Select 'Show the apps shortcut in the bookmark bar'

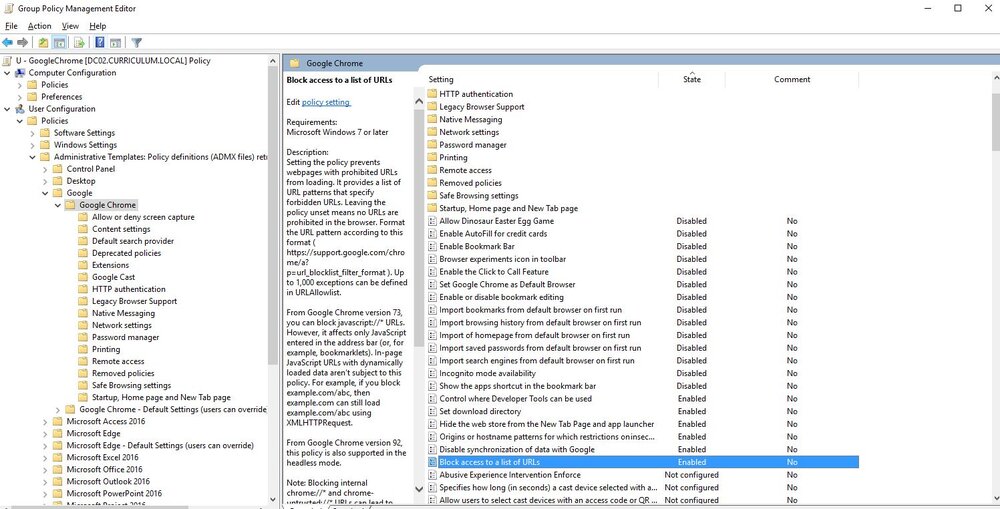[x=517, y=386]
